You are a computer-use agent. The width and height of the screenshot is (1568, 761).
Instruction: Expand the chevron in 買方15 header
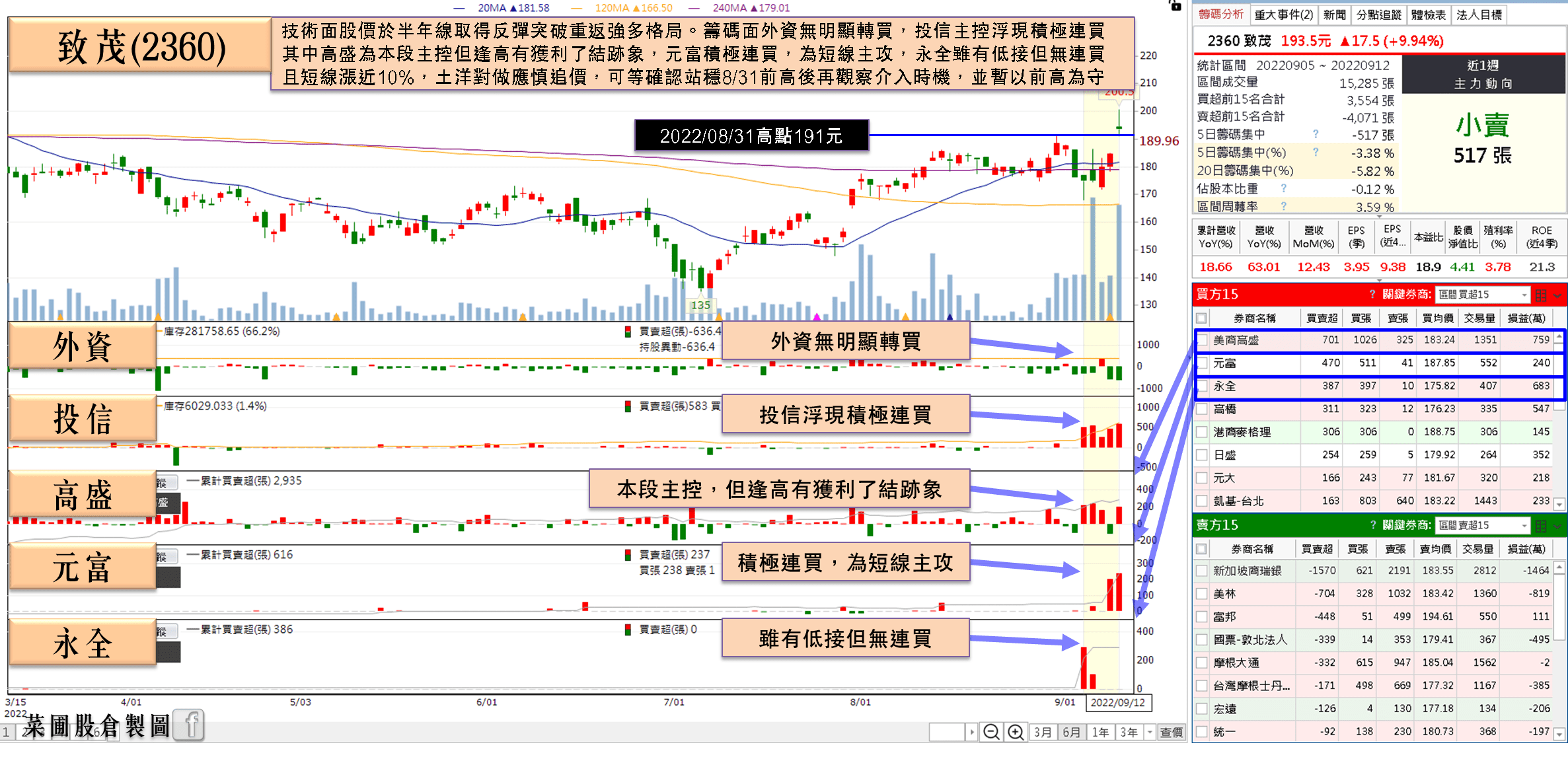click(x=1557, y=295)
